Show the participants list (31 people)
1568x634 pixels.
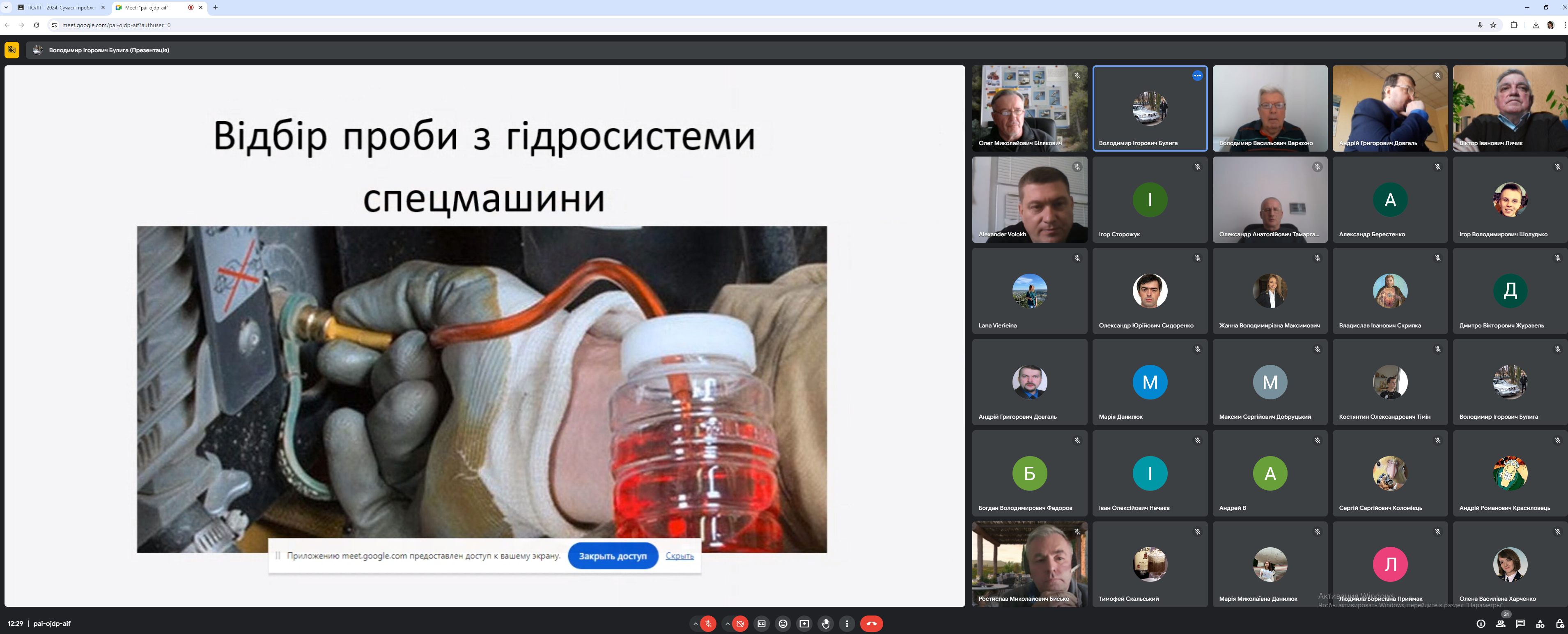tap(1500, 624)
